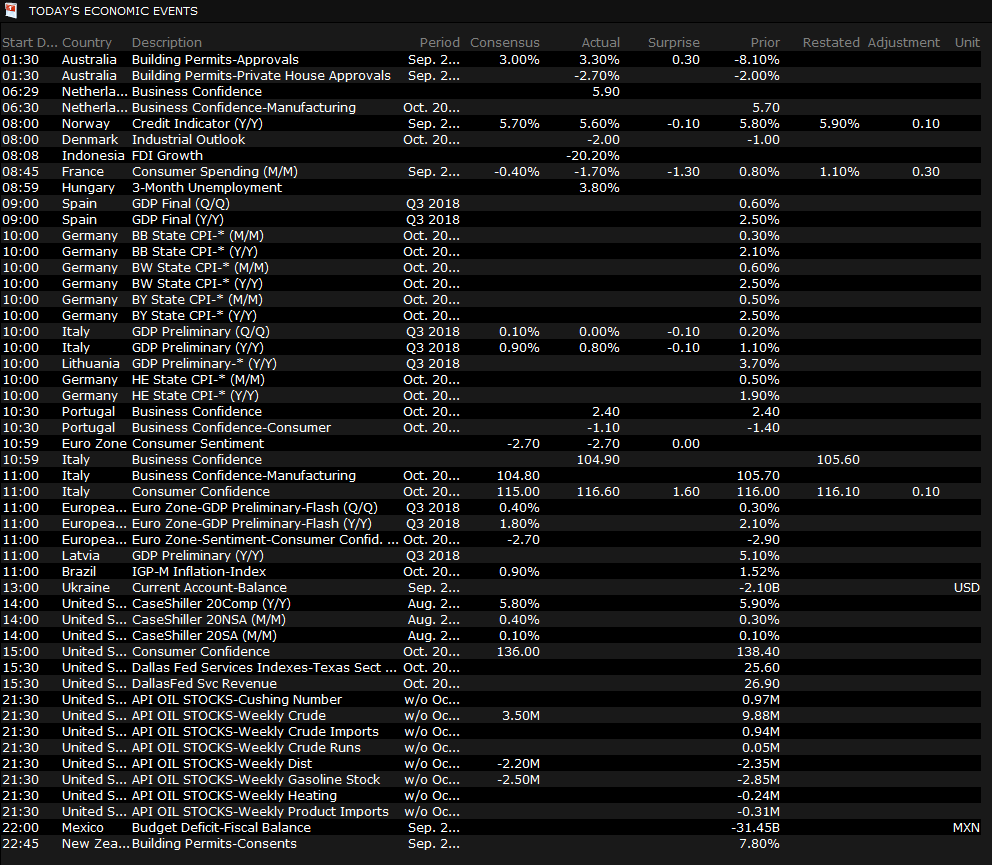The image size is (992, 865).
Task: Select the Mexico Budget Deficit-Fiscal Balance row
Action: (x=221, y=828)
